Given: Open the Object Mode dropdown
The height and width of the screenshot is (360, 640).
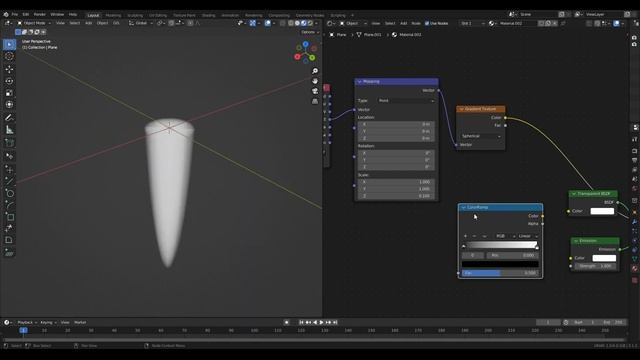Looking at the screenshot, I should (x=34, y=23).
